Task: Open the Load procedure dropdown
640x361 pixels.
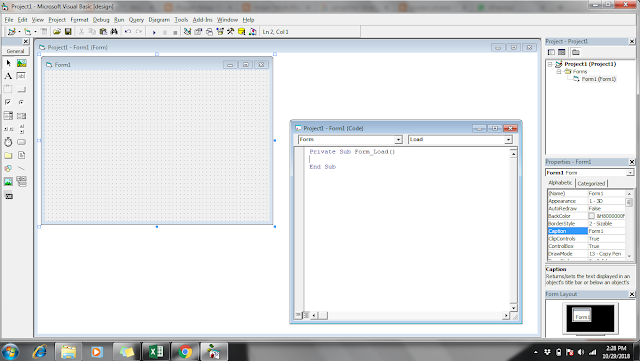Action: pyautogui.click(x=508, y=140)
